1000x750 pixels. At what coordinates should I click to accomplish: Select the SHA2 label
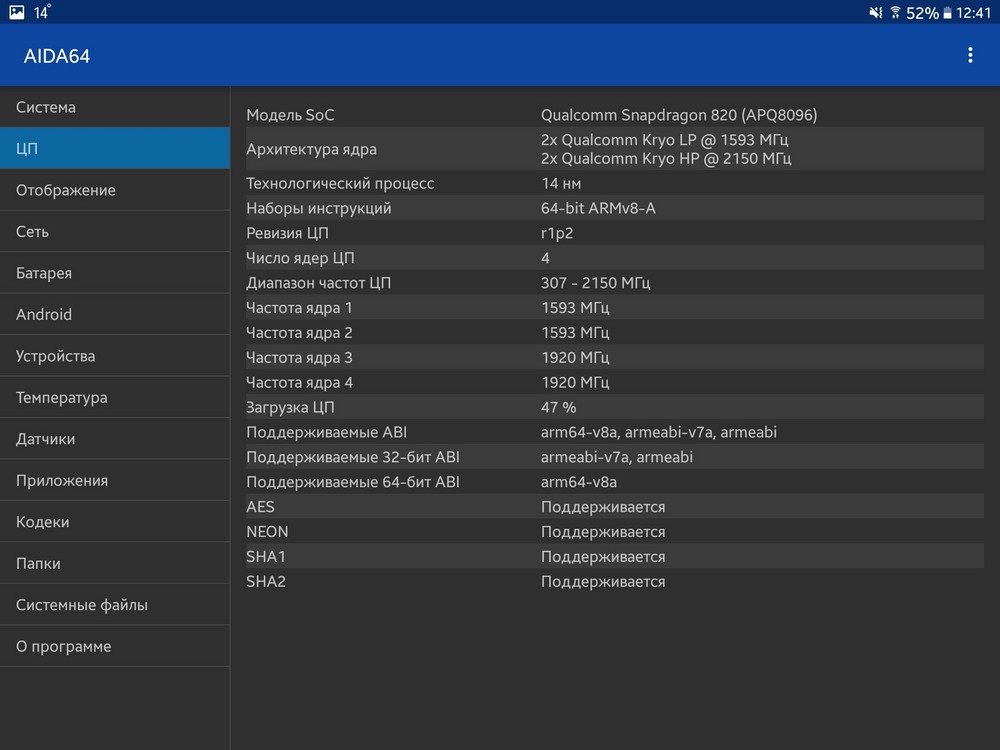pyautogui.click(x=266, y=582)
